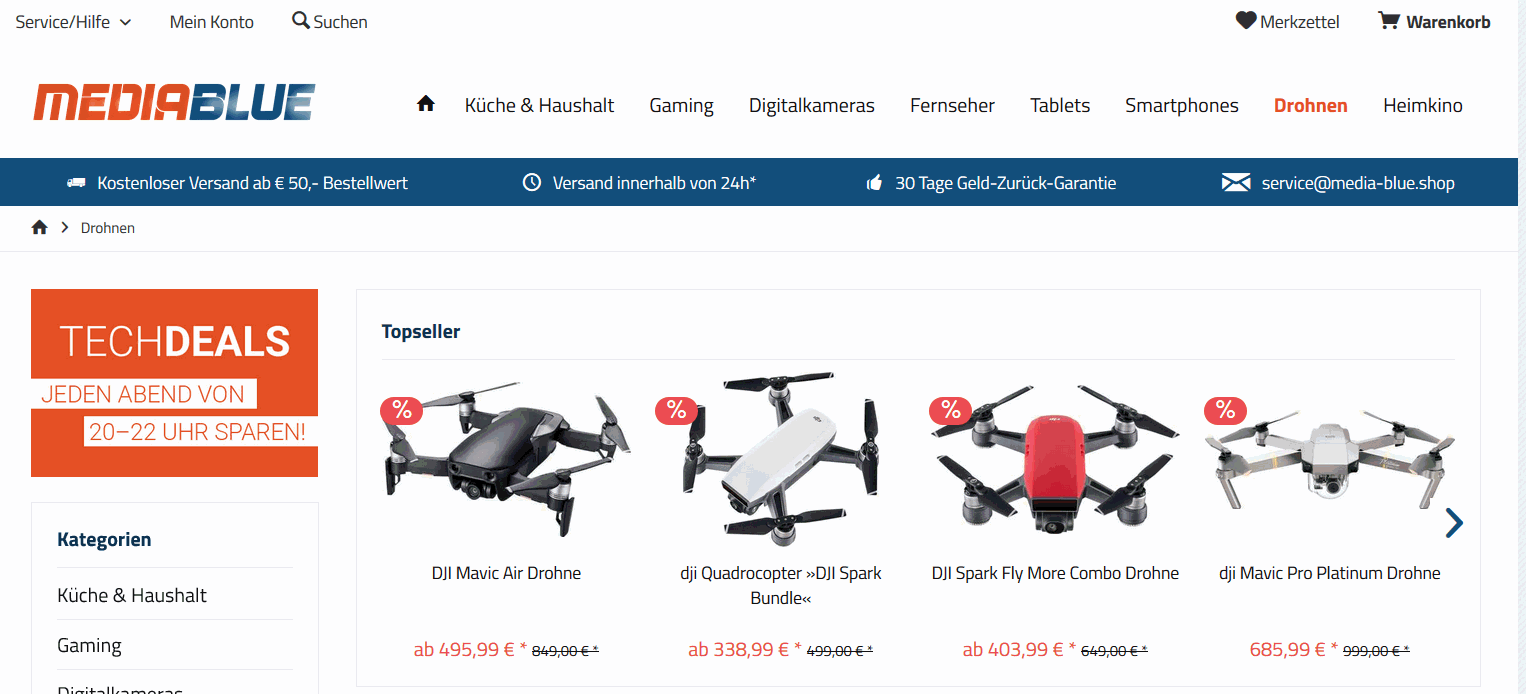This screenshot has height=694, width=1526.
Task: Show next Topseller products with right arrow
Action: (1454, 522)
